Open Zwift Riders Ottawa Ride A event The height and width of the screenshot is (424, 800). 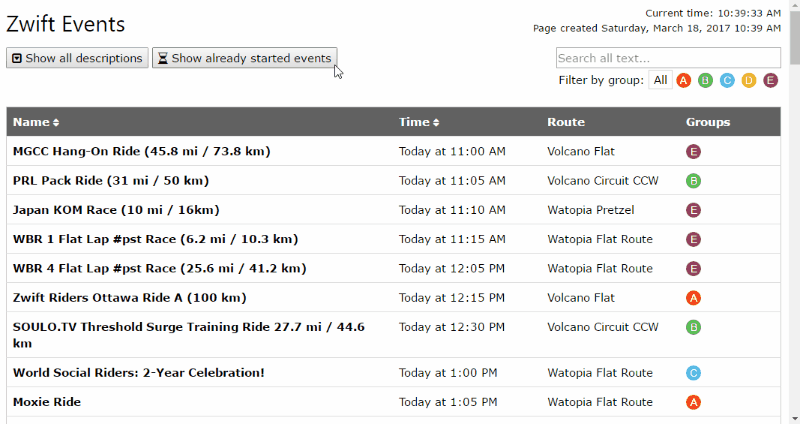pyautogui.click(x=130, y=297)
